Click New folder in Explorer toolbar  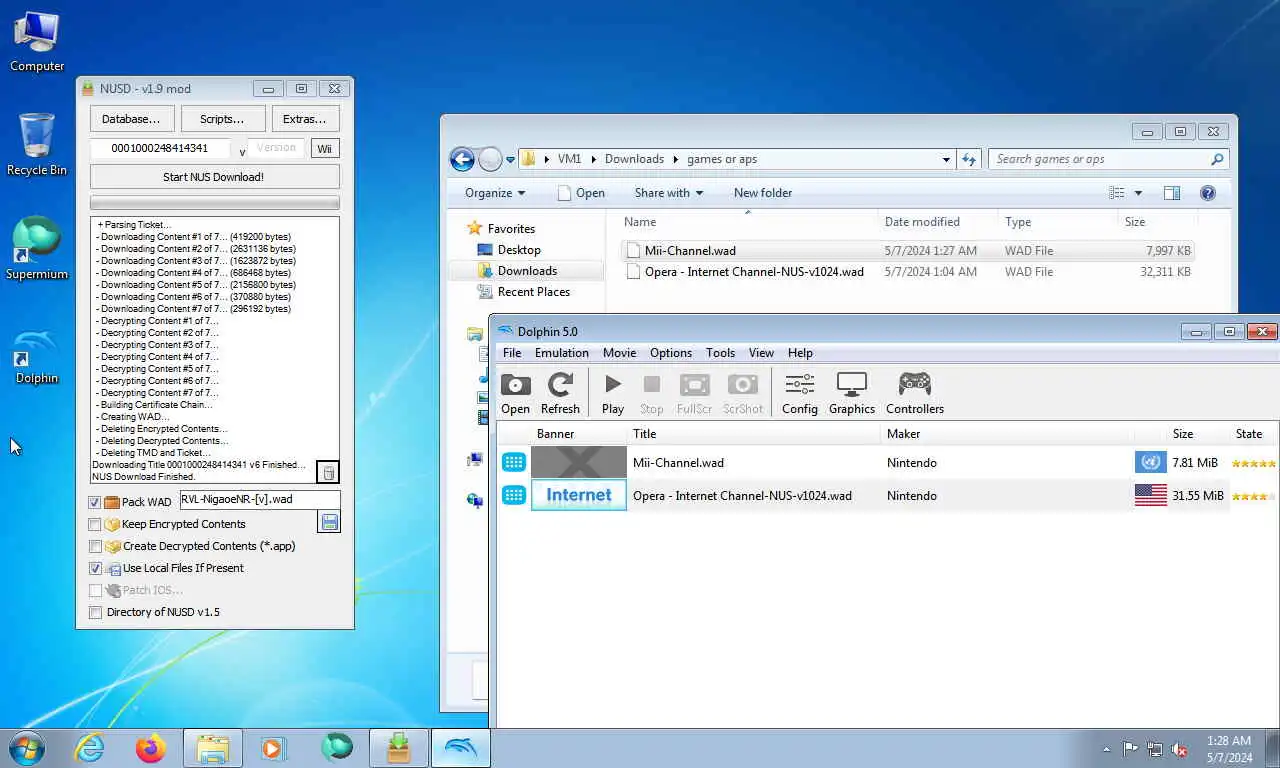tap(763, 193)
